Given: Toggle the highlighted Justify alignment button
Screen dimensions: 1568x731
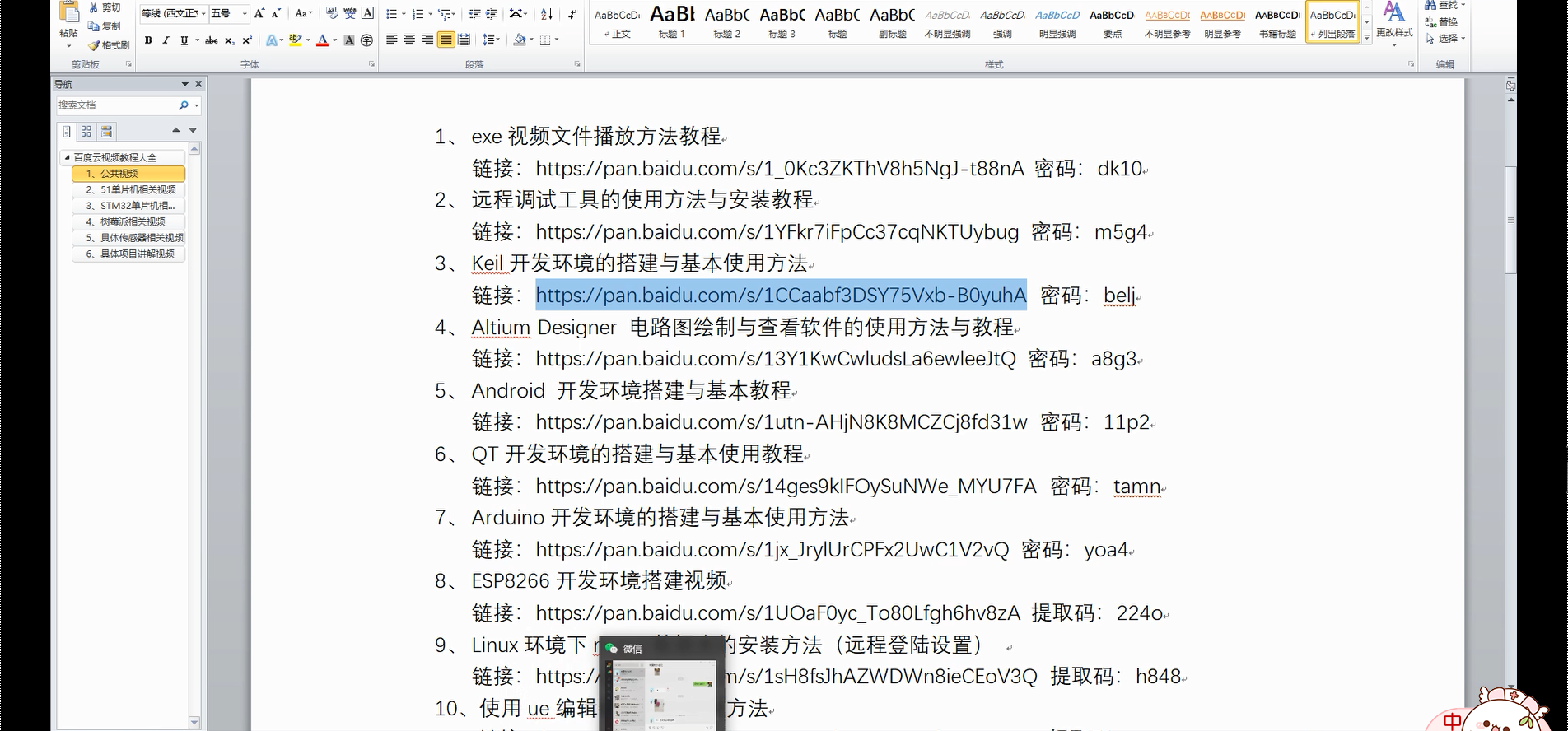Looking at the screenshot, I should pyautogui.click(x=446, y=40).
